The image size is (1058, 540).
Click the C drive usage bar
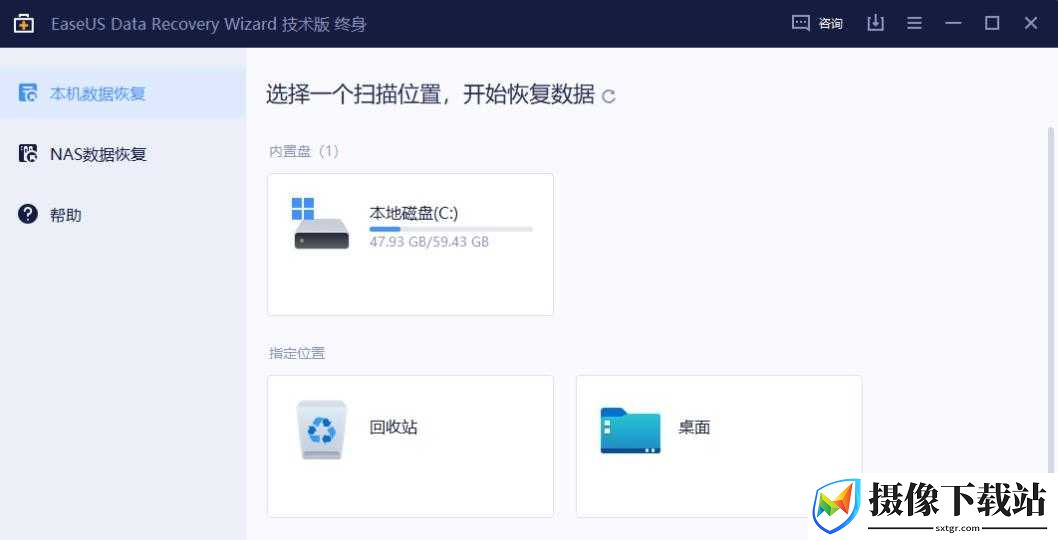(x=451, y=230)
